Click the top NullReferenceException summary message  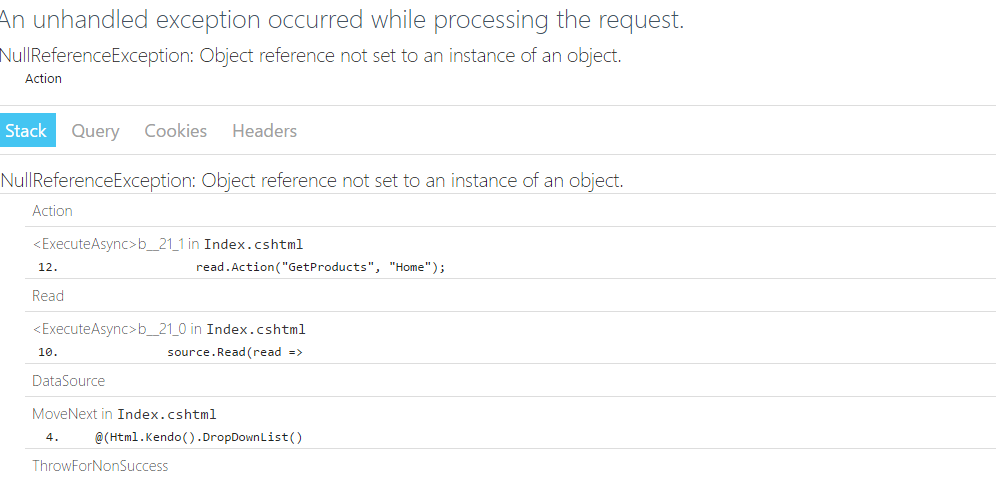pyautogui.click(x=310, y=56)
